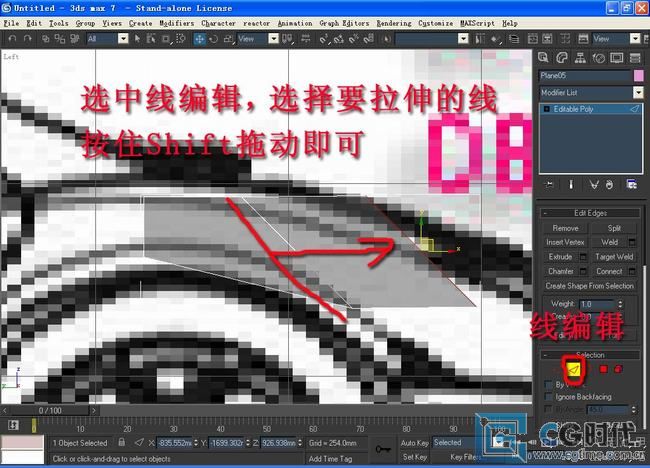The height and width of the screenshot is (468, 650).
Task: Toggle the Angle Snap icon
Action: tap(339, 39)
